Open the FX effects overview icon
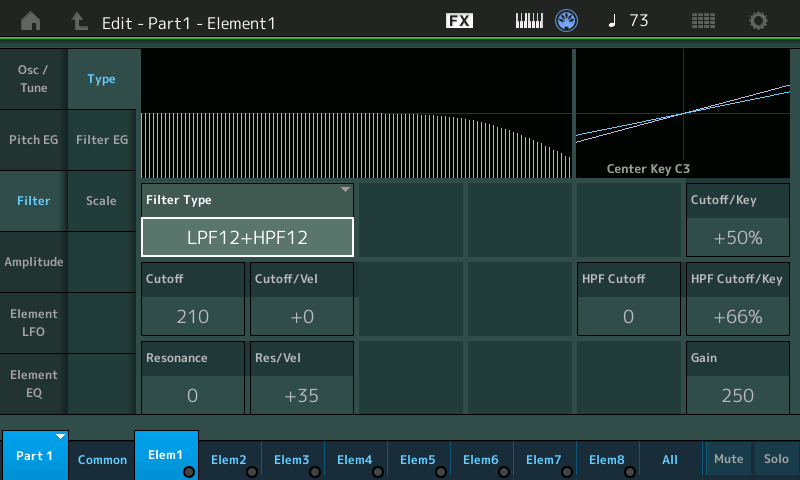Viewport: 800px width, 480px height. tap(459, 21)
